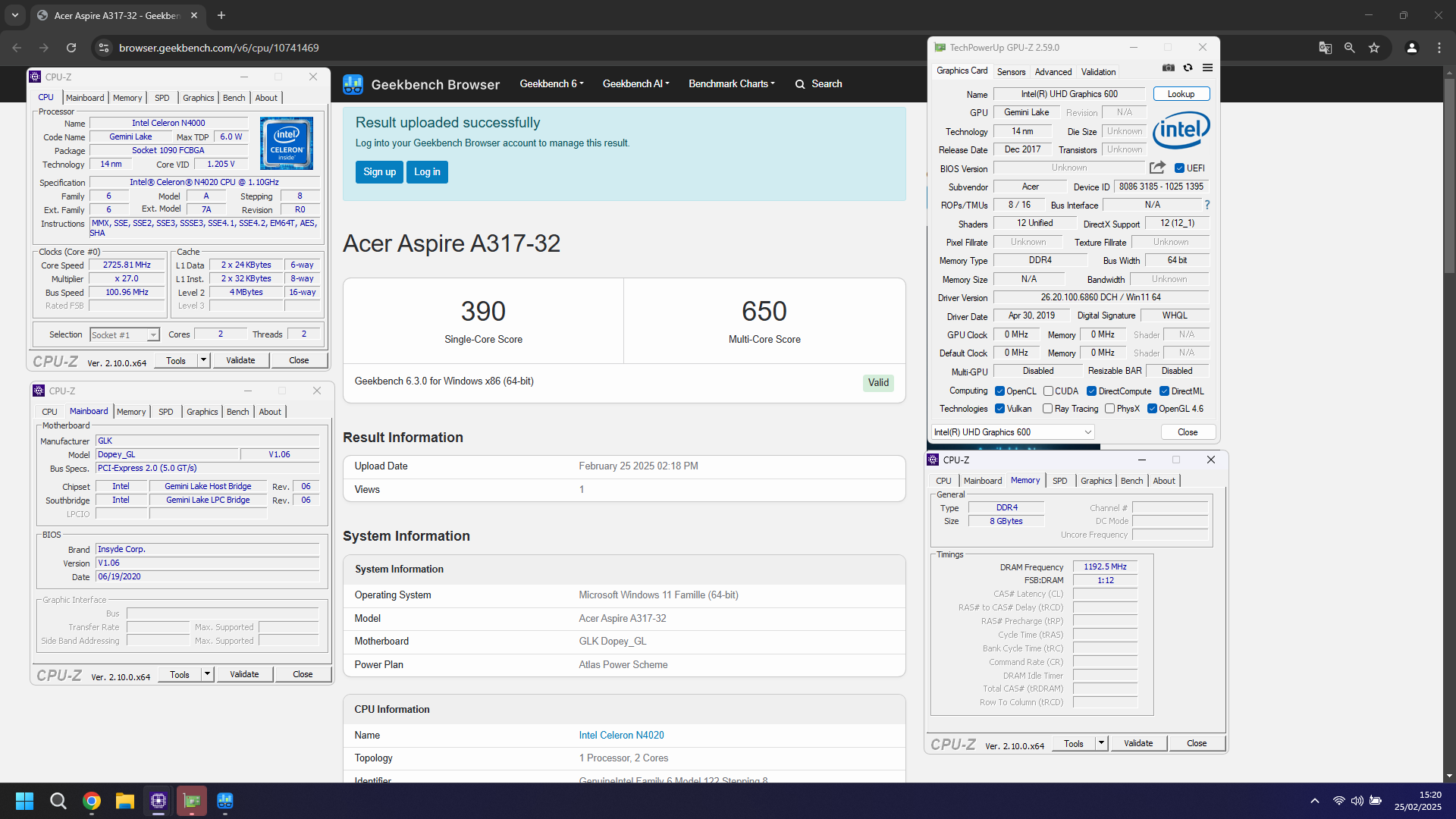Toggle the DirectCompute checkbox in GPU-Z
Image resolution: width=1456 pixels, height=819 pixels.
1091,391
